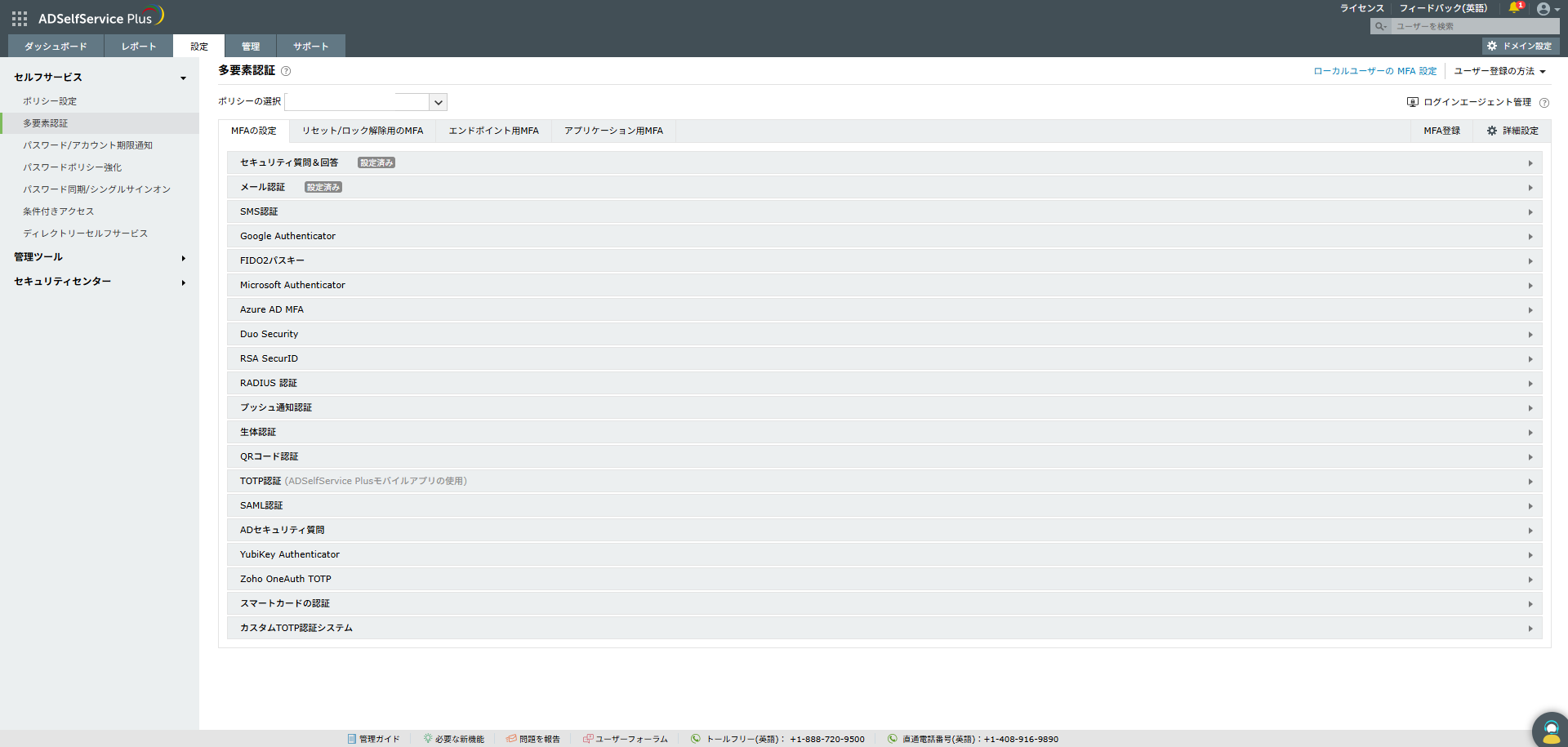The image size is (1568, 747).
Task: Select the MFAの設定 tab
Action: [x=254, y=131]
